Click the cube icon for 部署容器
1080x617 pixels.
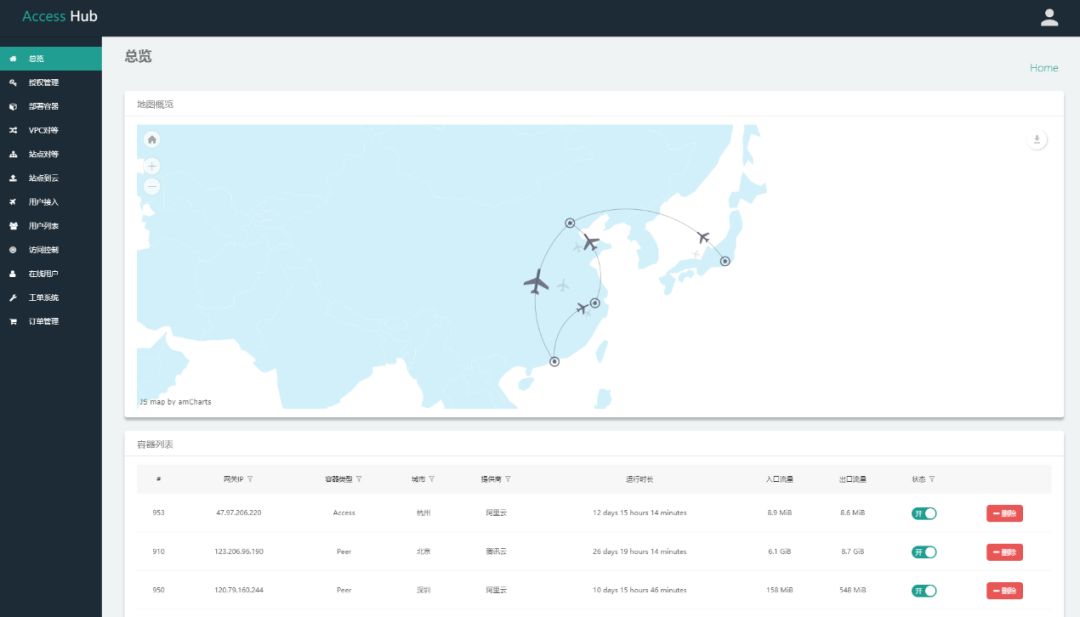point(13,107)
